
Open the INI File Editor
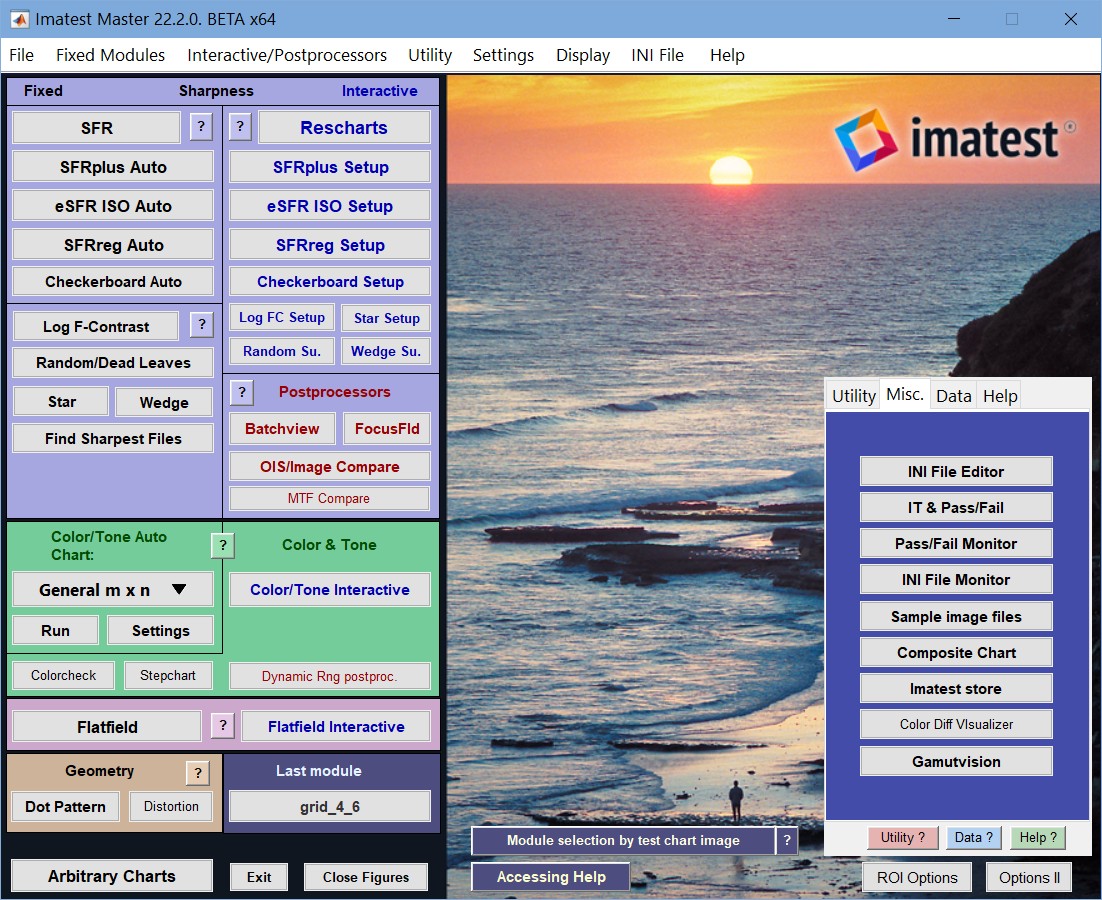coord(956,471)
